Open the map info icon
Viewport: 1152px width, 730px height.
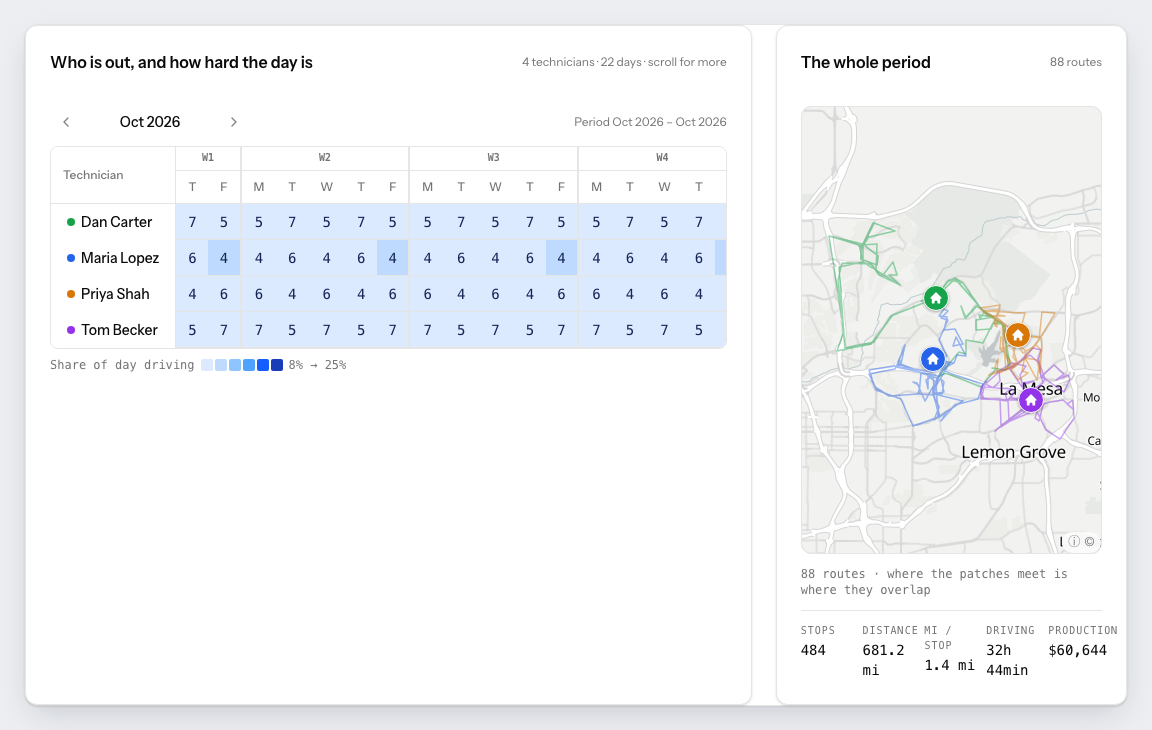click(1074, 541)
